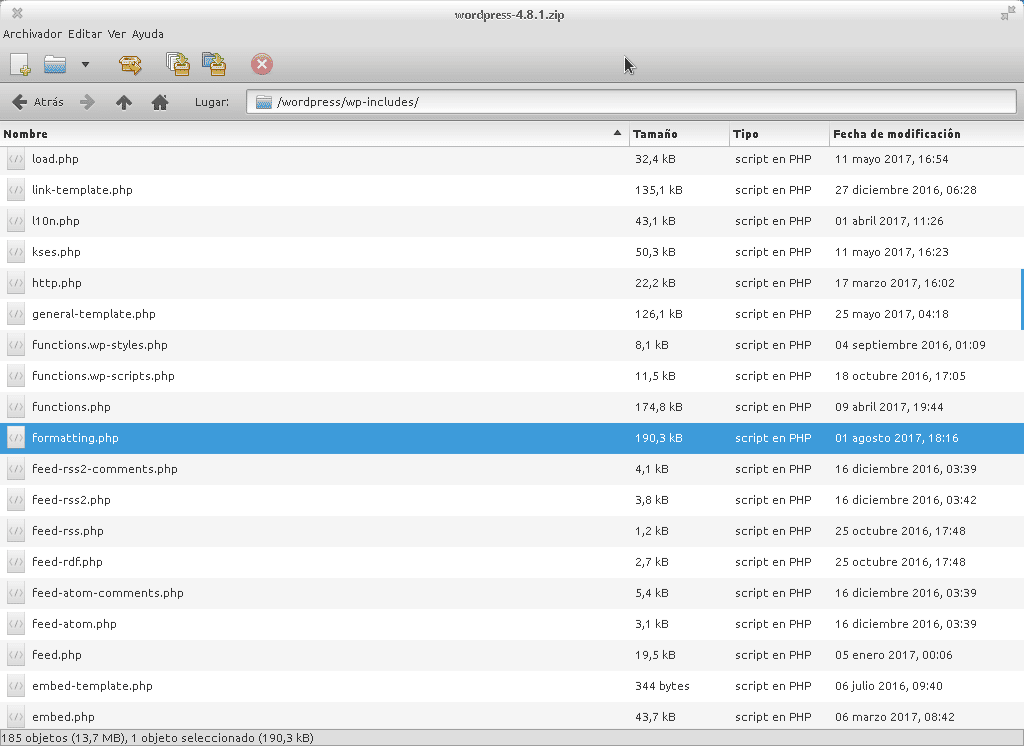The height and width of the screenshot is (746, 1024).
Task: Open the Editar menu
Action: pos(85,34)
